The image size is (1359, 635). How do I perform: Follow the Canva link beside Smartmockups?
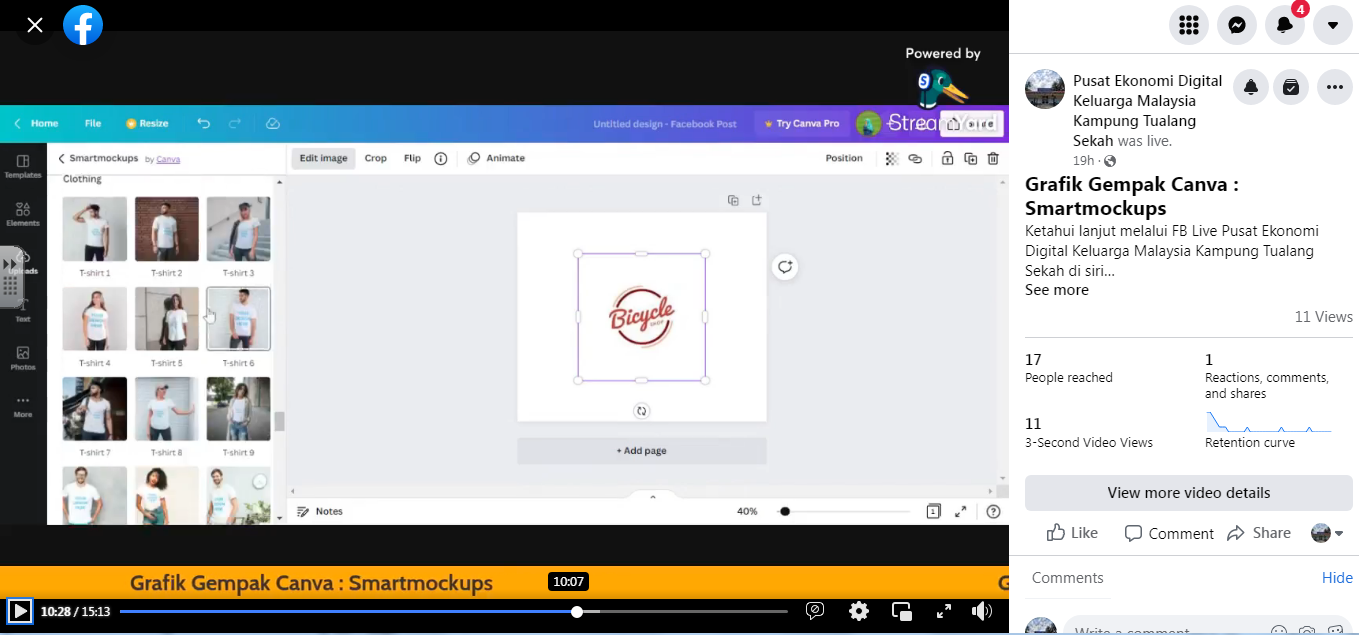[168, 159]
